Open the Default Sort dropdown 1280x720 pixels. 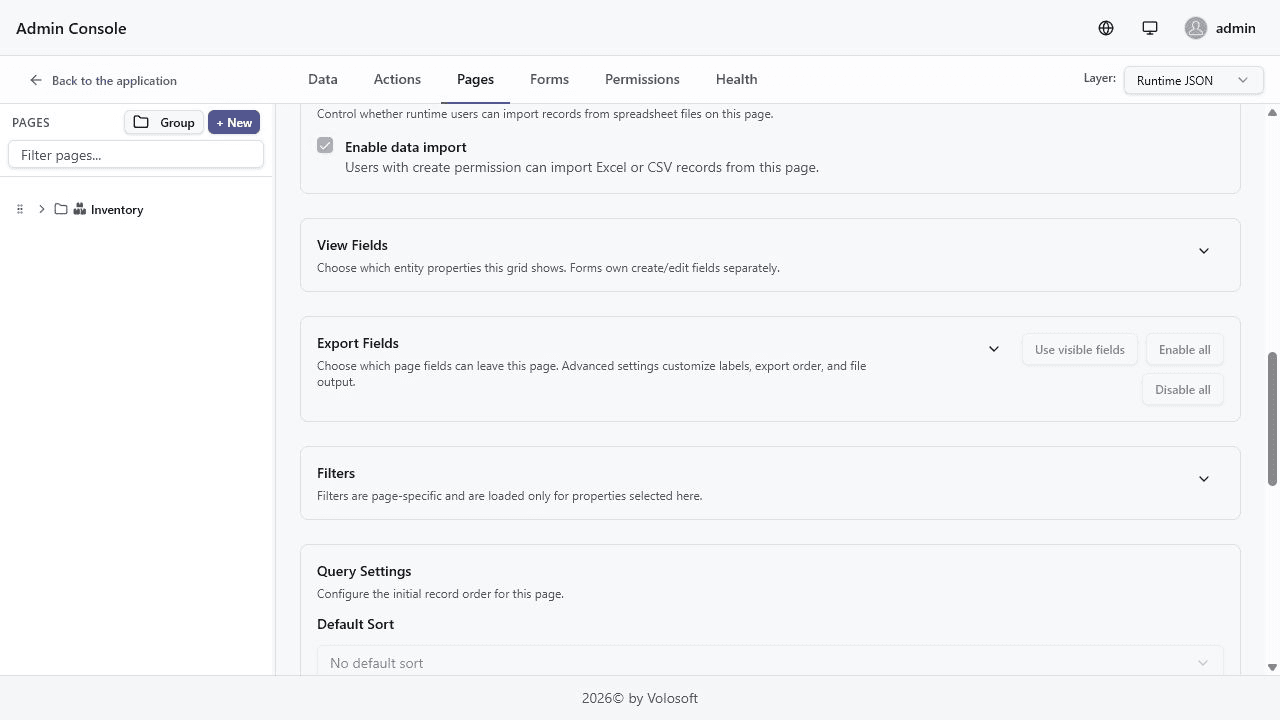[x=770, y=662]
